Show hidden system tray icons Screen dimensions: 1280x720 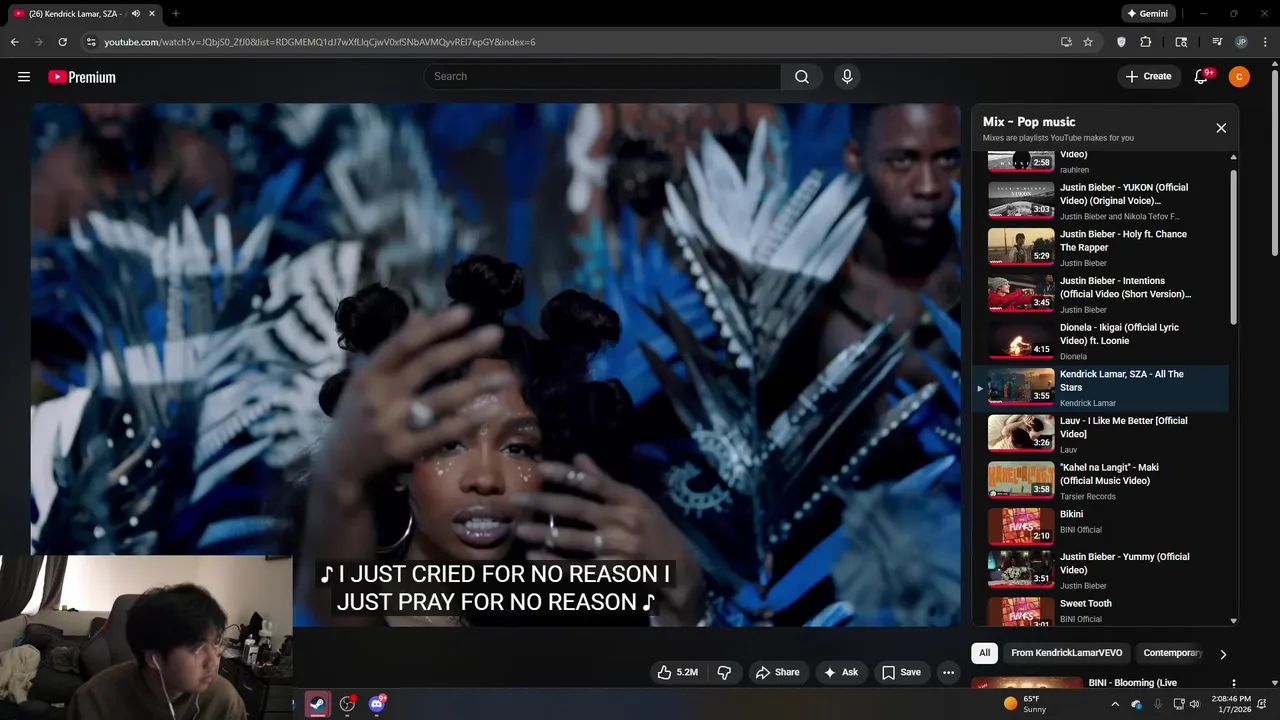pyautogui.click(x=1115, y=704)
